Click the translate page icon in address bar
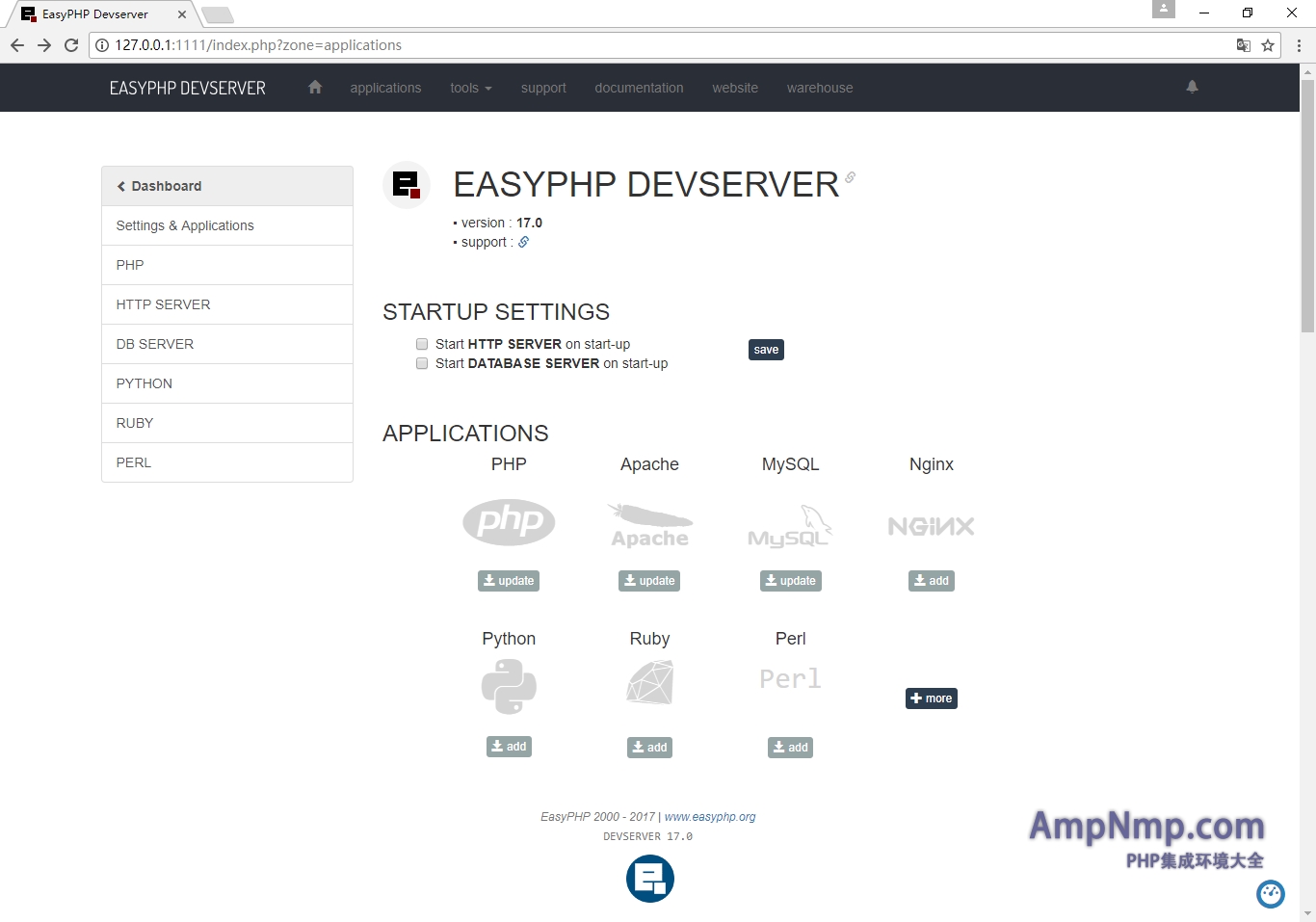This screenshot has height=922, width=1316. tap(1244, 45)
